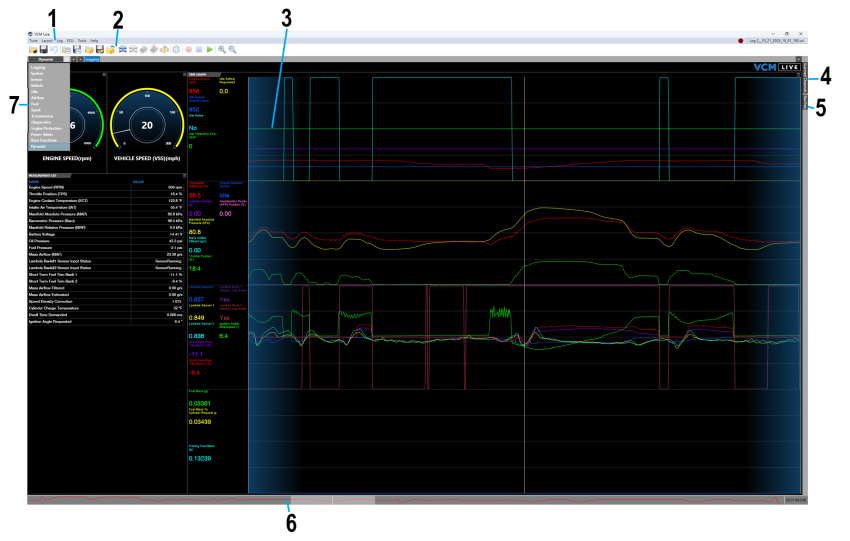
Task: Click the Engine Speed (RPM) measurement row
Action: [100, 188]
